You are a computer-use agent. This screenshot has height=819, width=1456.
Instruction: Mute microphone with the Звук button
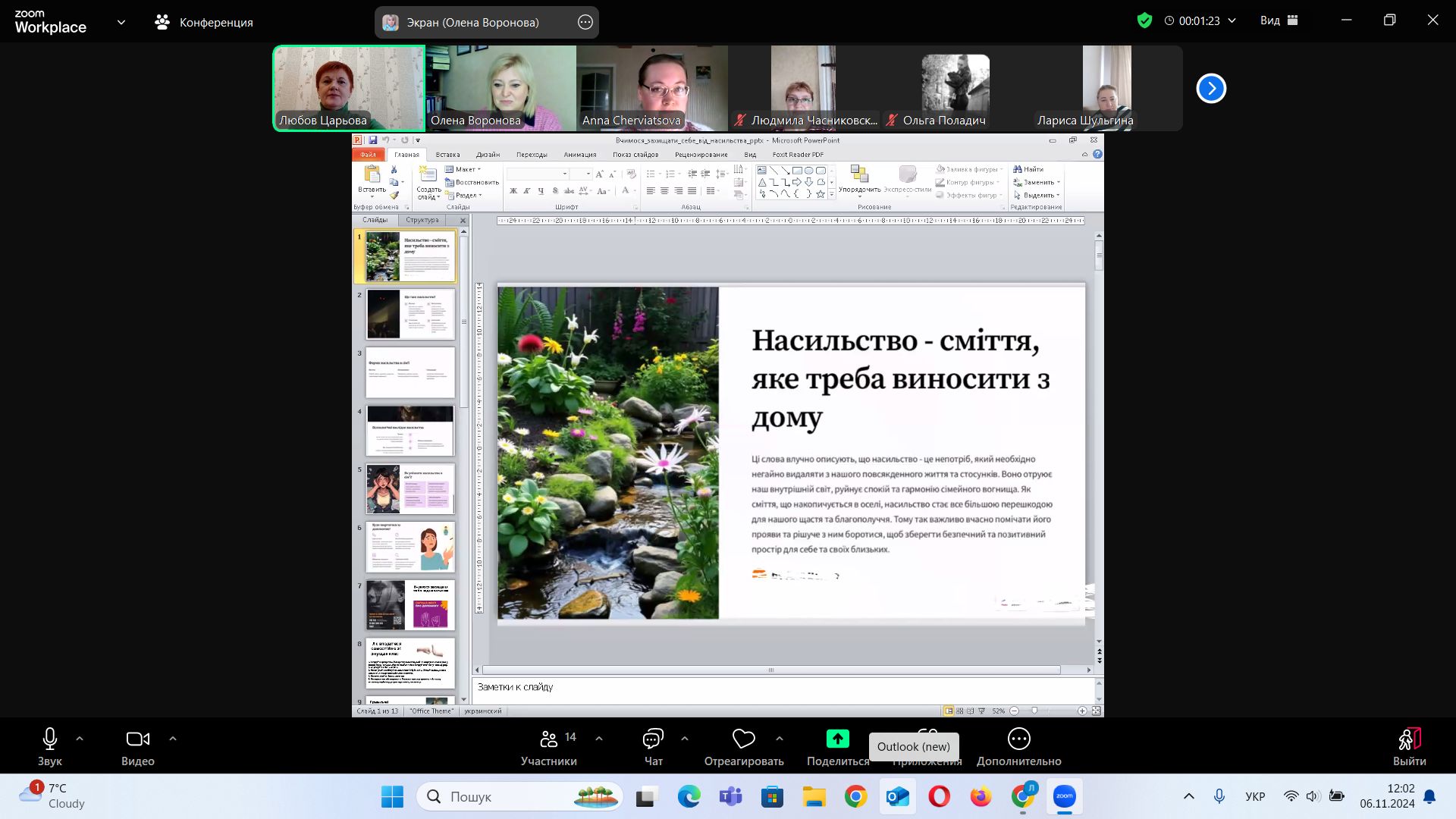point(50,739)
